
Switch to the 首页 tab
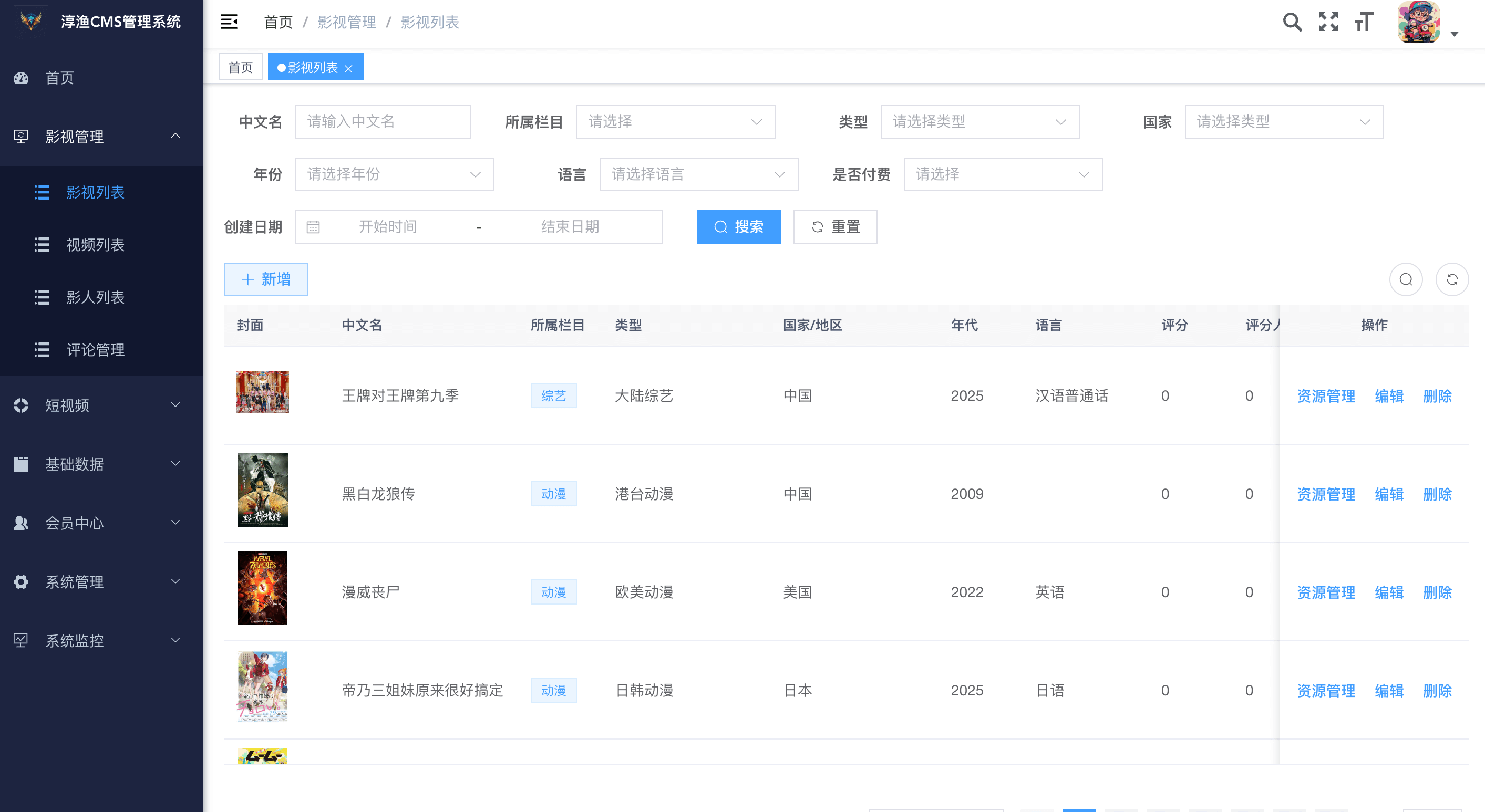(x=240, y=66)
